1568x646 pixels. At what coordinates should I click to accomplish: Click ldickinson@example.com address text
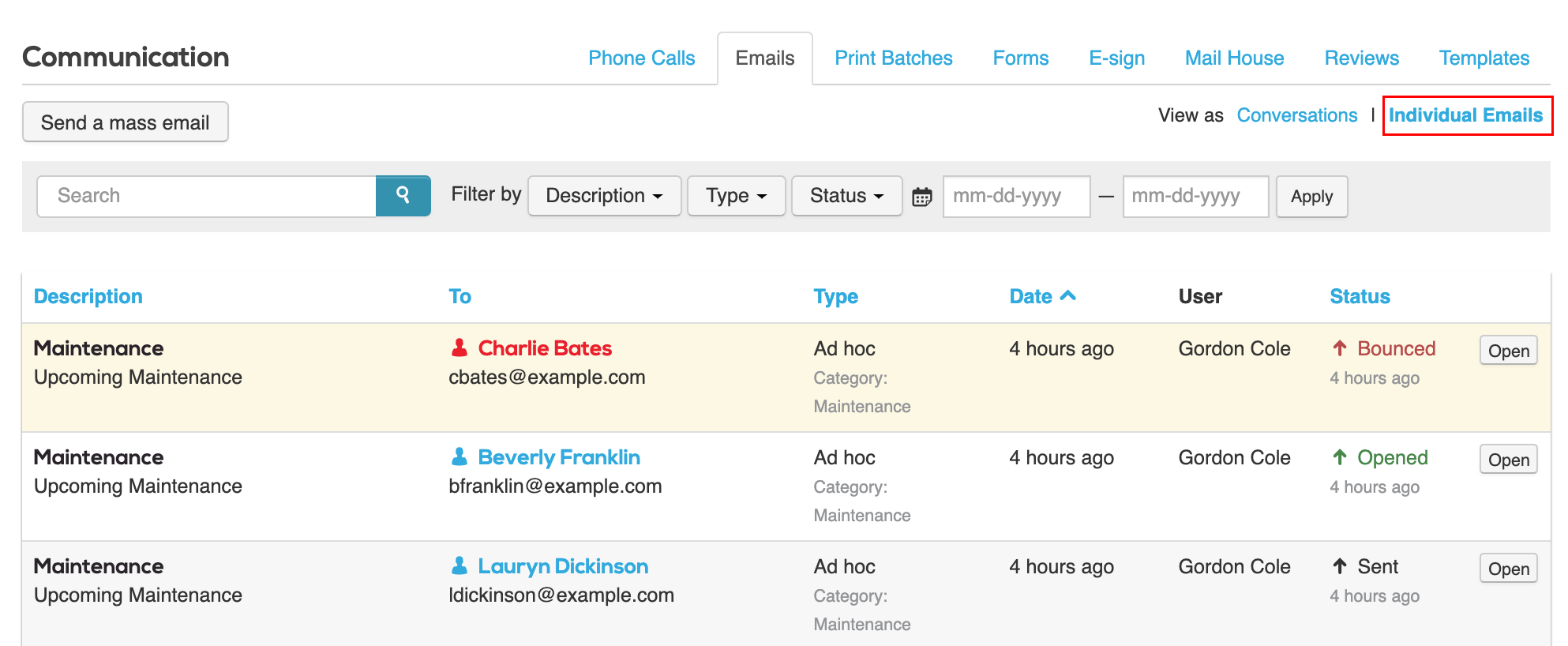561,595
